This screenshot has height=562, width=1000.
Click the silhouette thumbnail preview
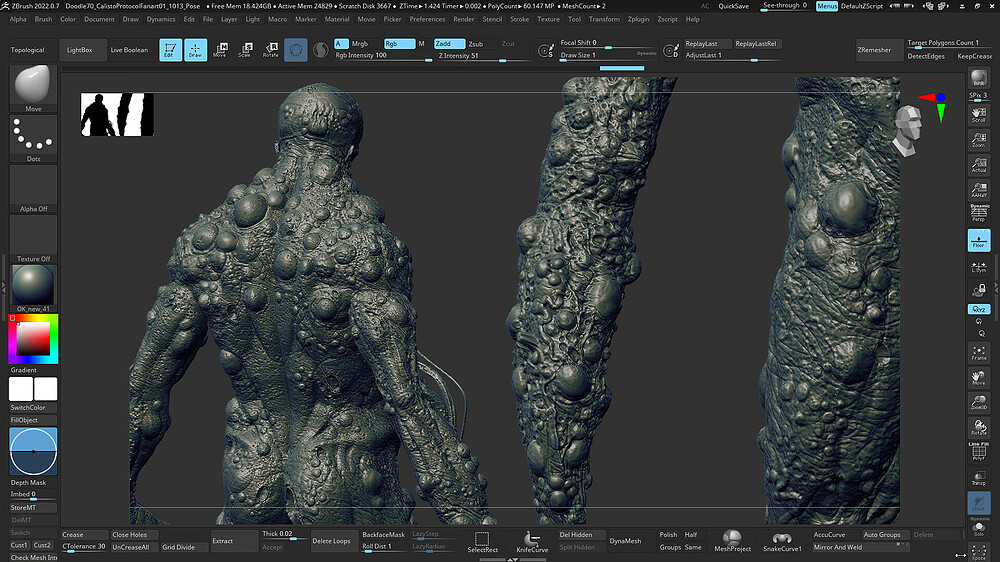pos(117,114)
